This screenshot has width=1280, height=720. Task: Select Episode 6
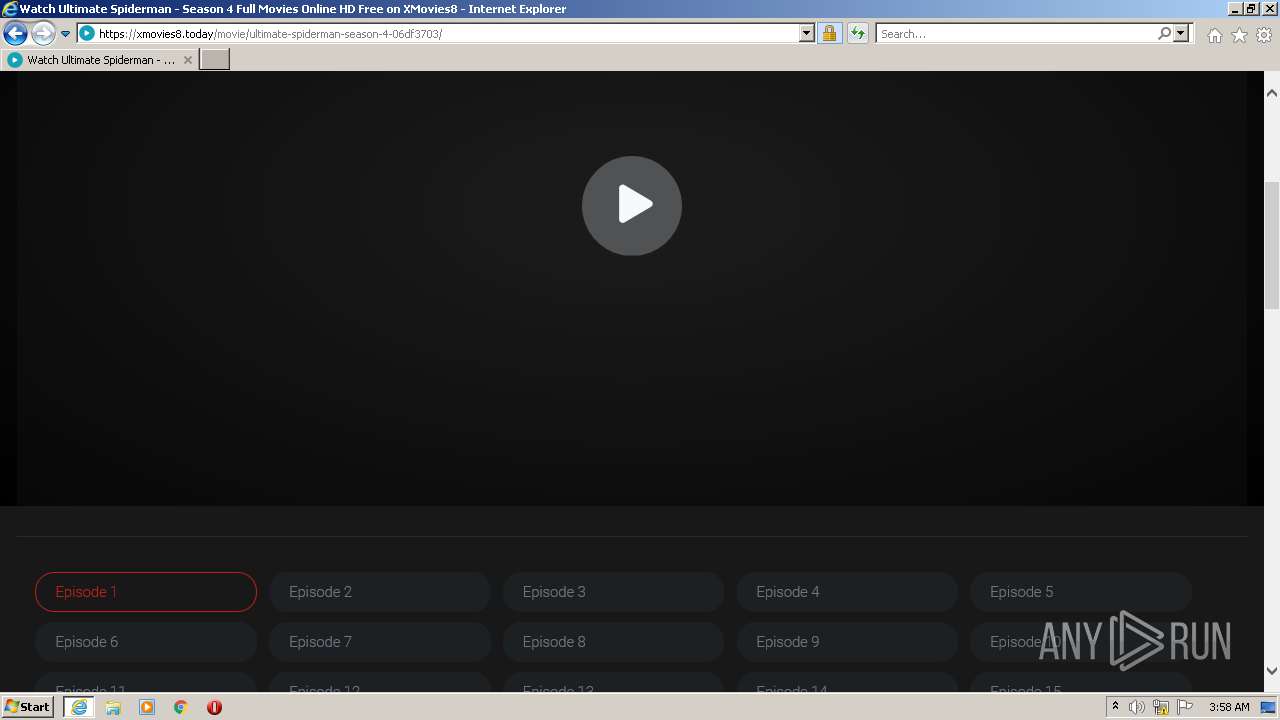coord(146,642)
